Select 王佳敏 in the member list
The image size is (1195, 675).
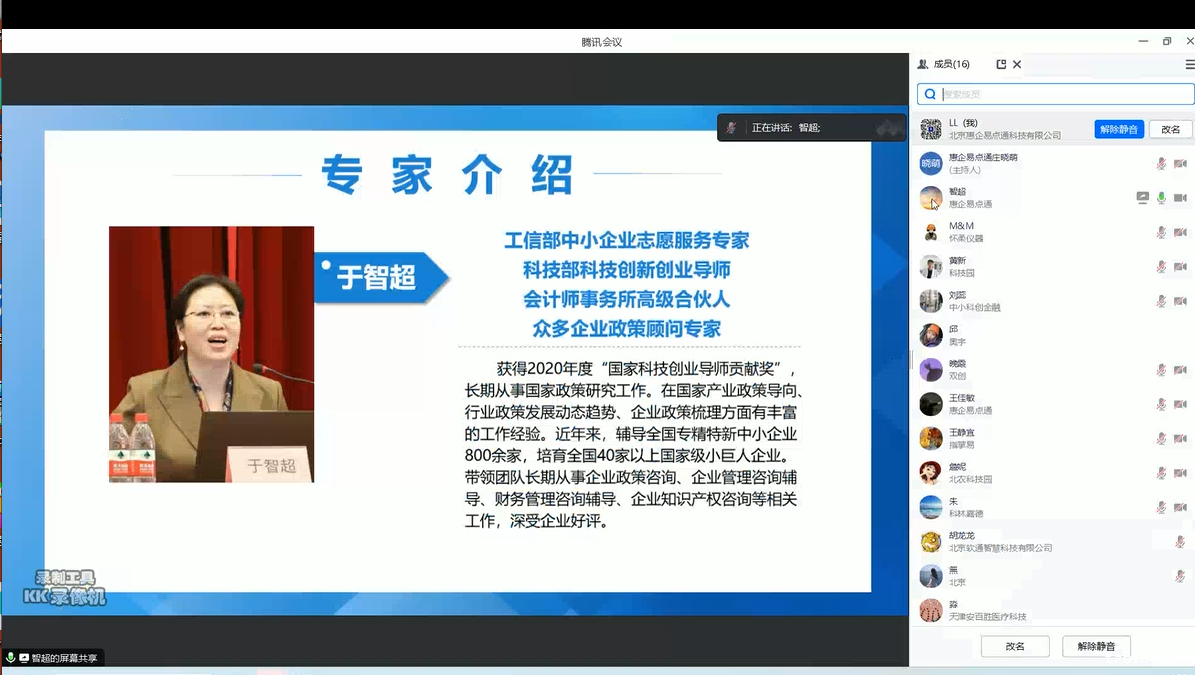[1000, 404]
